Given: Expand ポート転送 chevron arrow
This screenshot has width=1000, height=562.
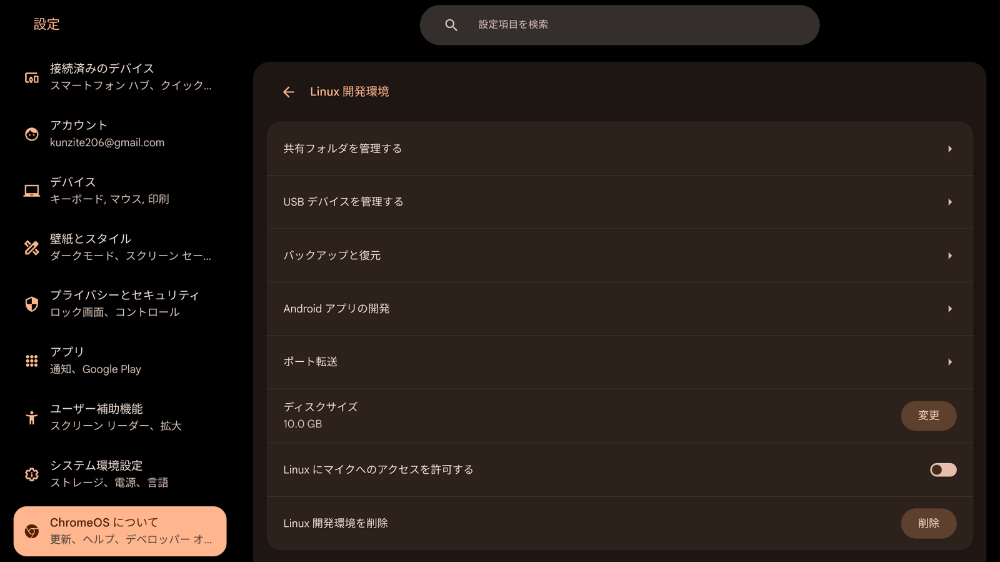Looking at the screenshot, I should 950,362.
